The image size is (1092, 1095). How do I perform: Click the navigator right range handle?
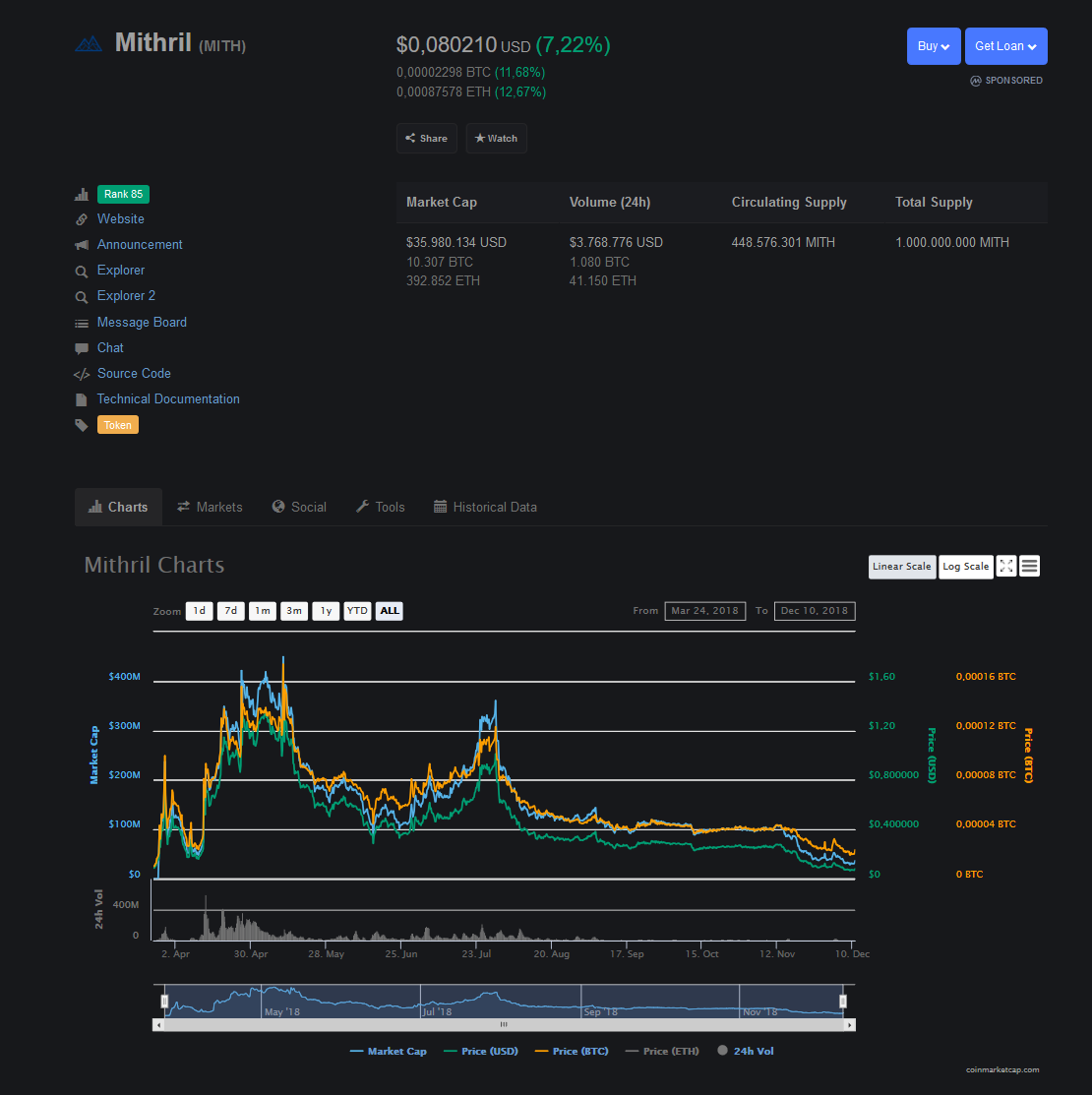pyautogui.click(x=843, y=1002)
